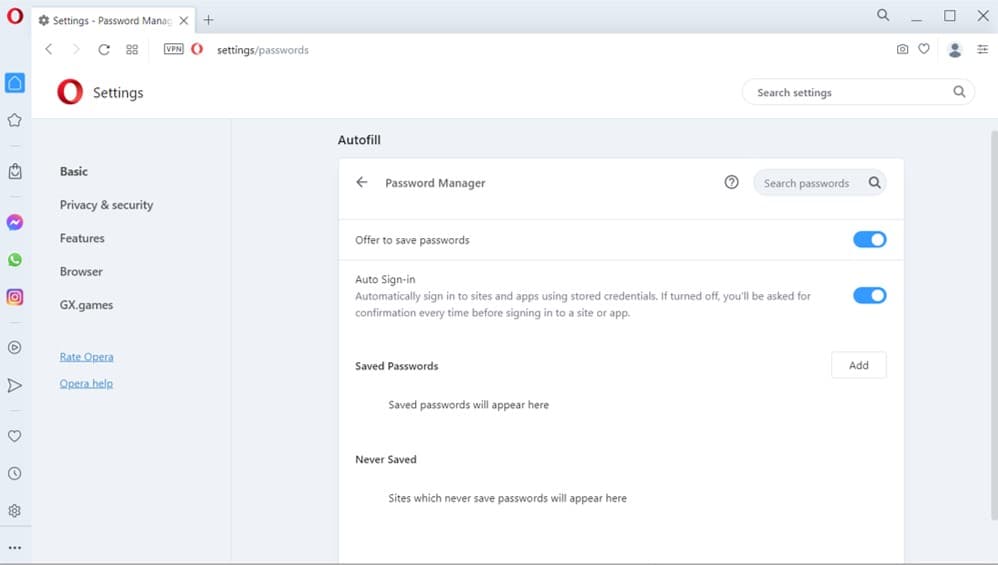Follow the Rate Opera link

click(86, 357)
